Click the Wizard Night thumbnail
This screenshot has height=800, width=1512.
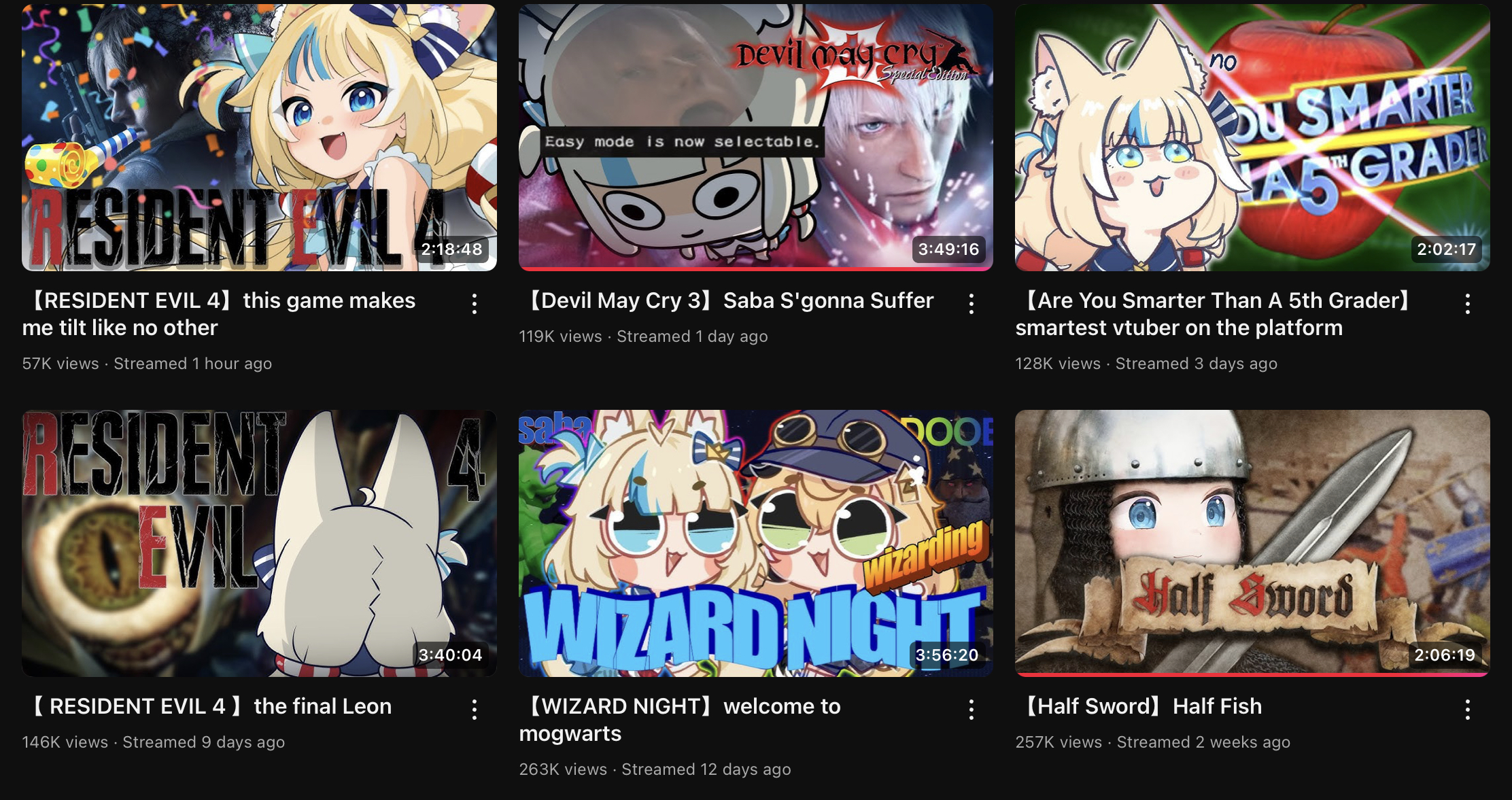point(756,543)
